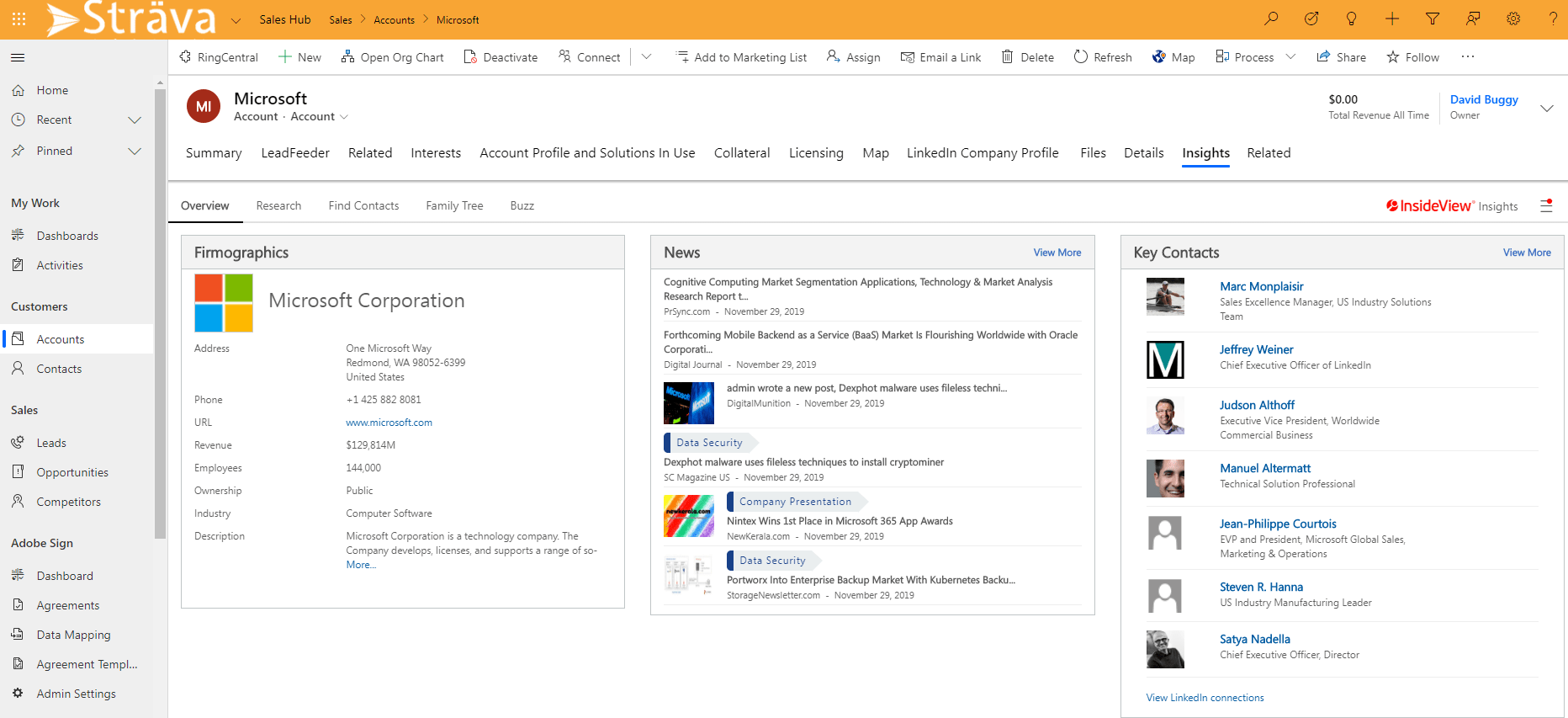Open the LinkedIn Company Profile tab

pyautogui.click(x=983, y=153)
